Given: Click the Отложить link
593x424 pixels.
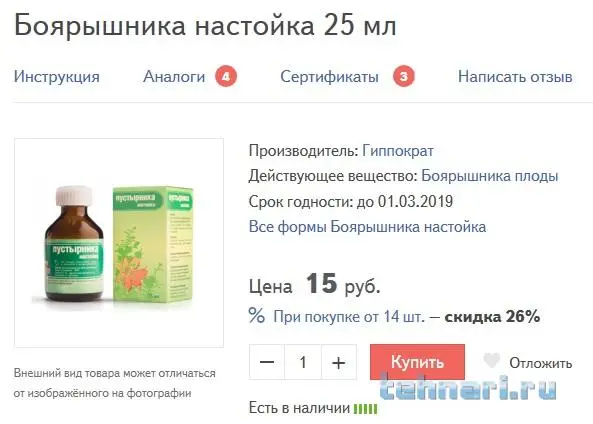Looking at the screenshot, I should pos(540,363).
